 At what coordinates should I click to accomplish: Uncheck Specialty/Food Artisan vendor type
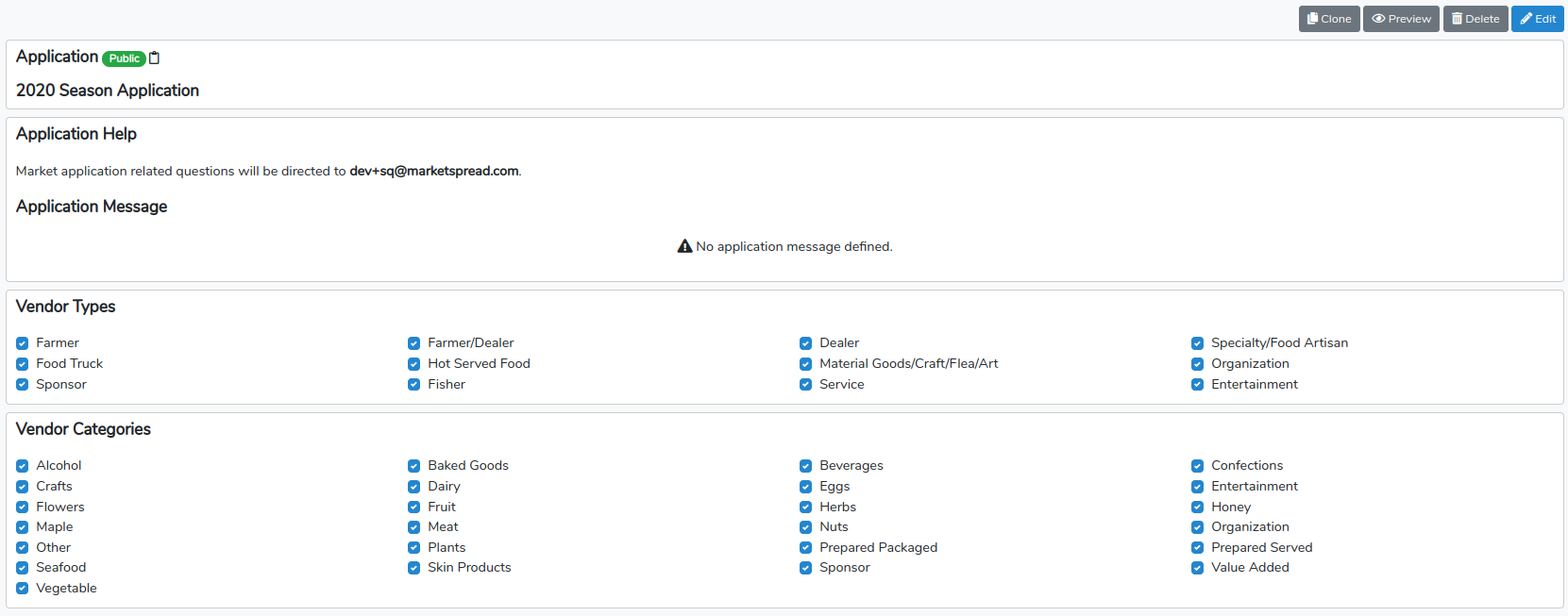(1197, 343)
